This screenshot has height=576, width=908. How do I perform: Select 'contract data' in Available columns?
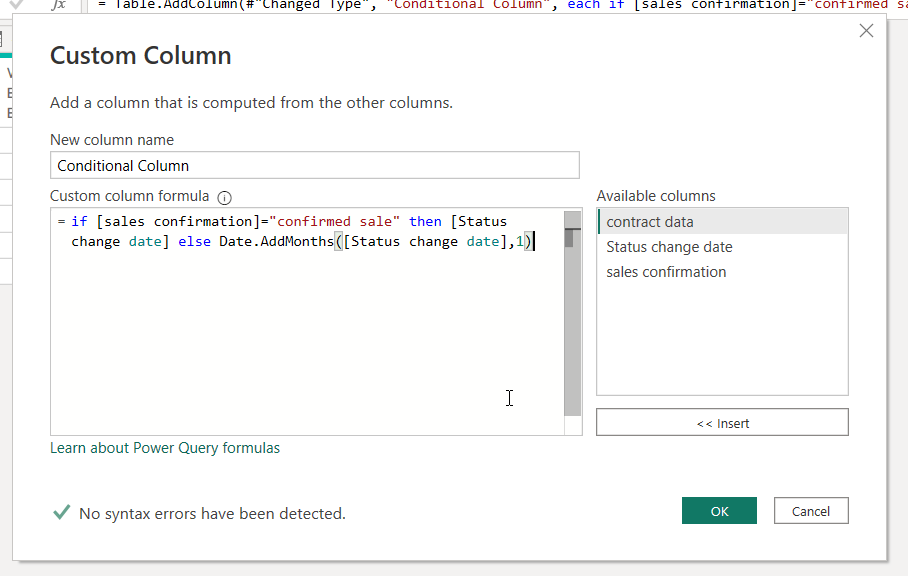click(722, 222)
